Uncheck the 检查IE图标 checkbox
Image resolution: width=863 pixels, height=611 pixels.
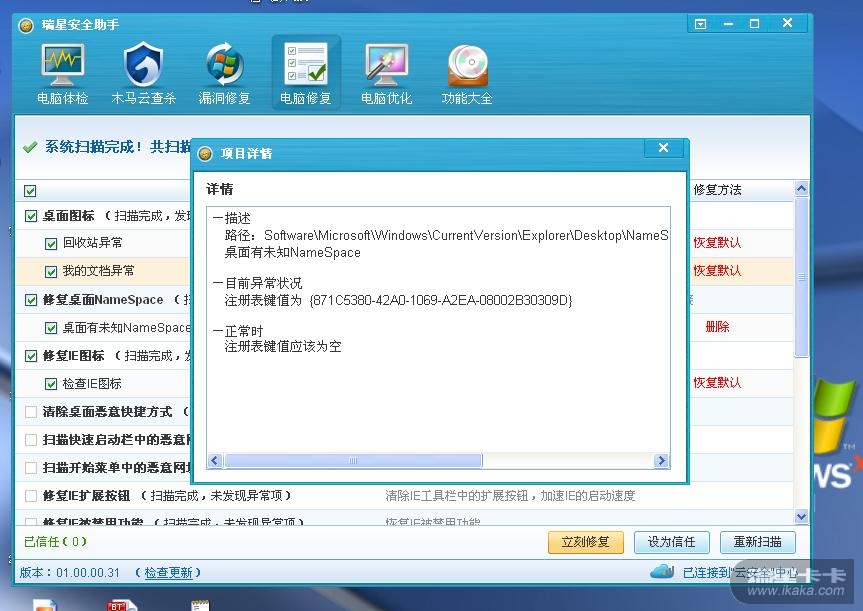pos(51,384)
